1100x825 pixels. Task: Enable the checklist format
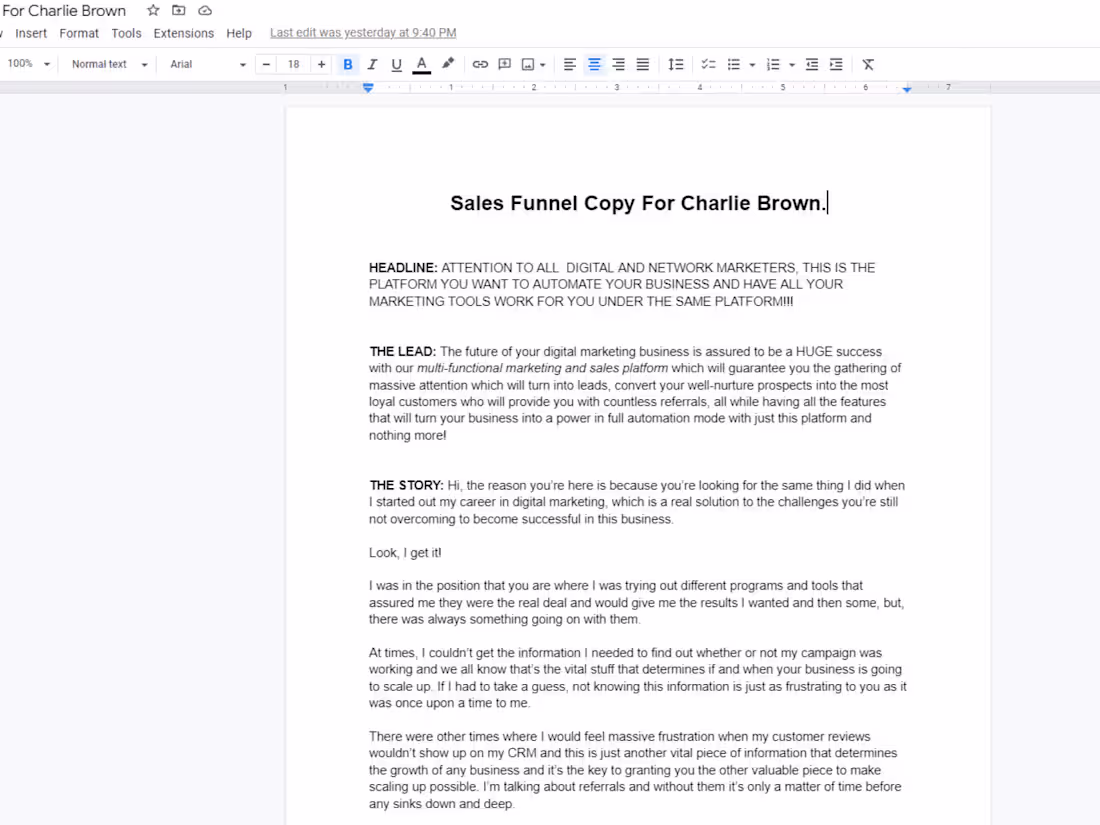(709, 64)
